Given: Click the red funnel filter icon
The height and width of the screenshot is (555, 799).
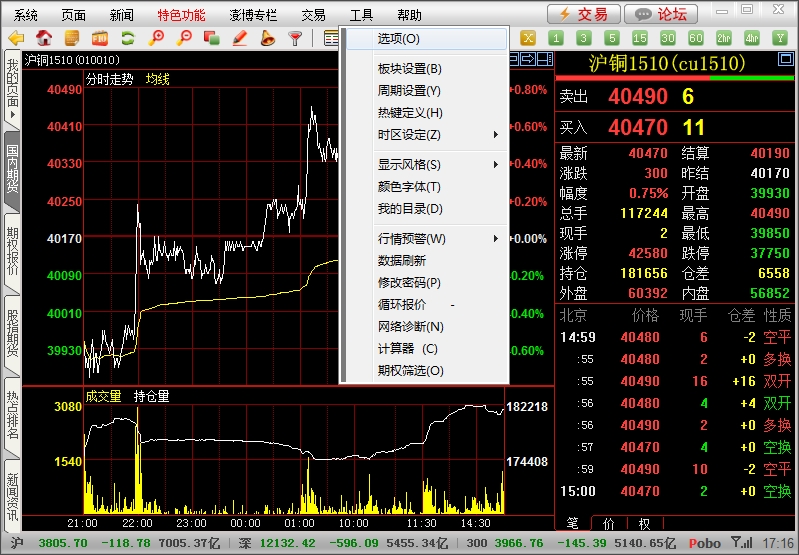Looking at the screenshot, I should coord(295,38).
